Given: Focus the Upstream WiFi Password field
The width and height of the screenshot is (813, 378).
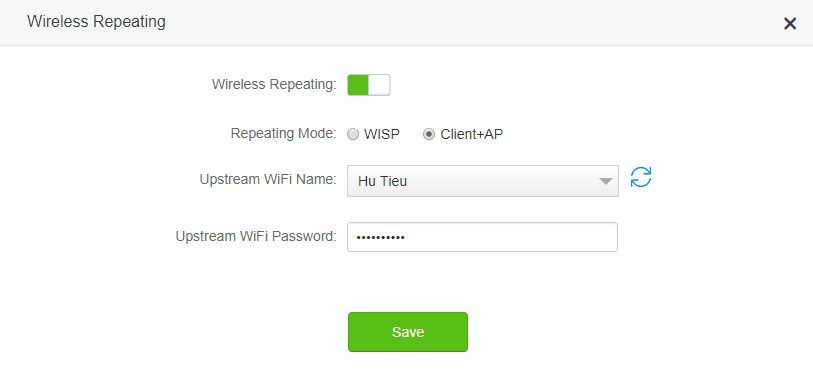Looking at the screenshot, I should coord(482,237).
